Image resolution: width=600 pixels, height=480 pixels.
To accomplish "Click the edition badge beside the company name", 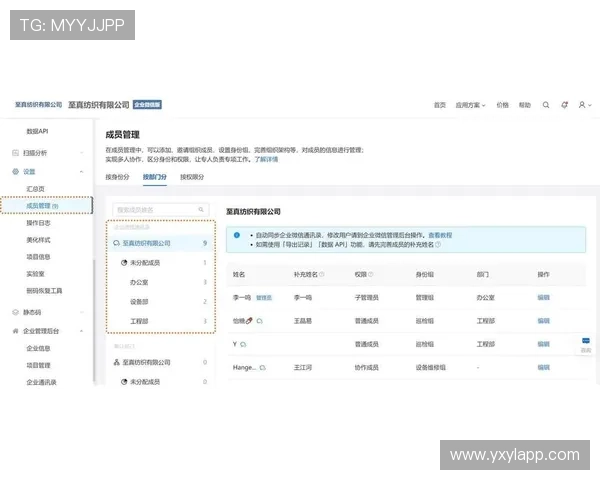I will [147, 105].
